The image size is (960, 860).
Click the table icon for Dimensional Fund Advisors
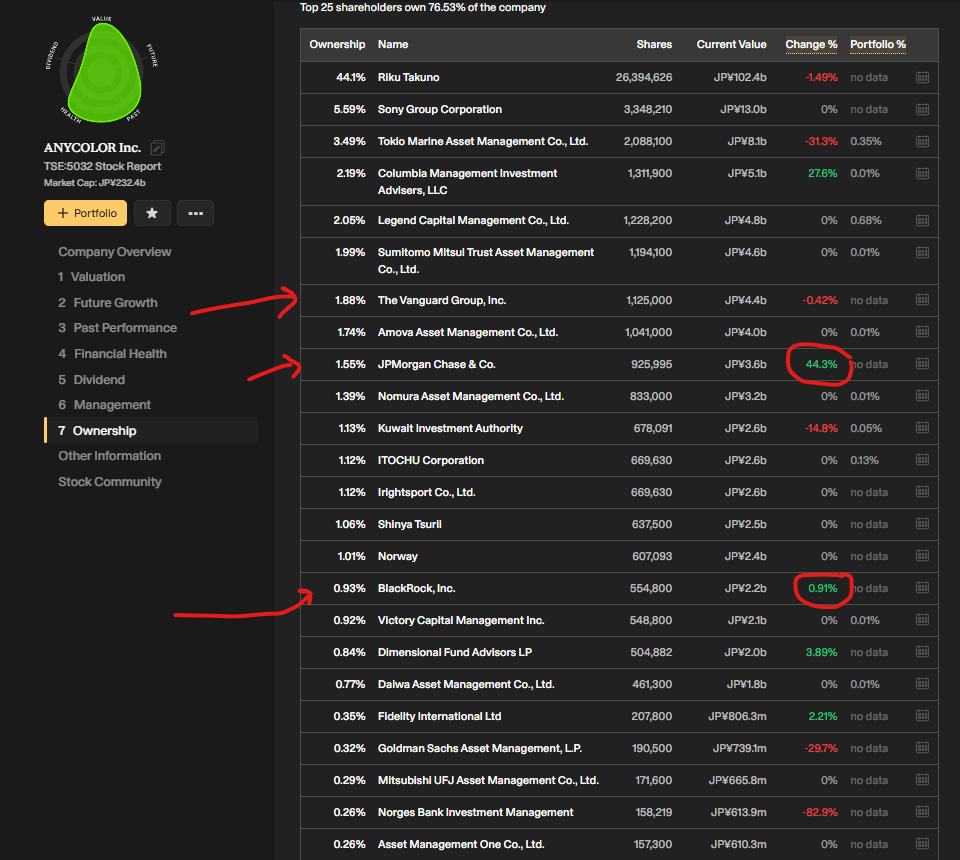pyautogui.click(x=922, y=652)
